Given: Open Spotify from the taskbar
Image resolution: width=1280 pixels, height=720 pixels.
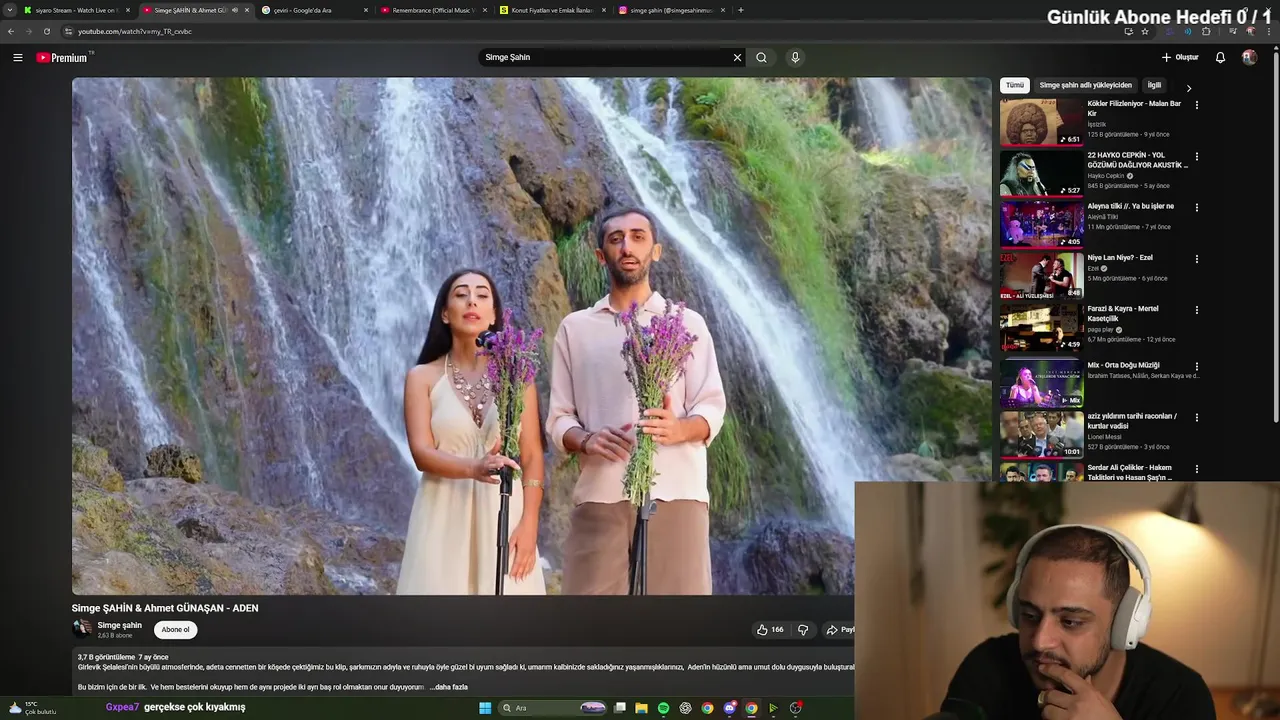Looking at the screenshot, I should (663, 708).
